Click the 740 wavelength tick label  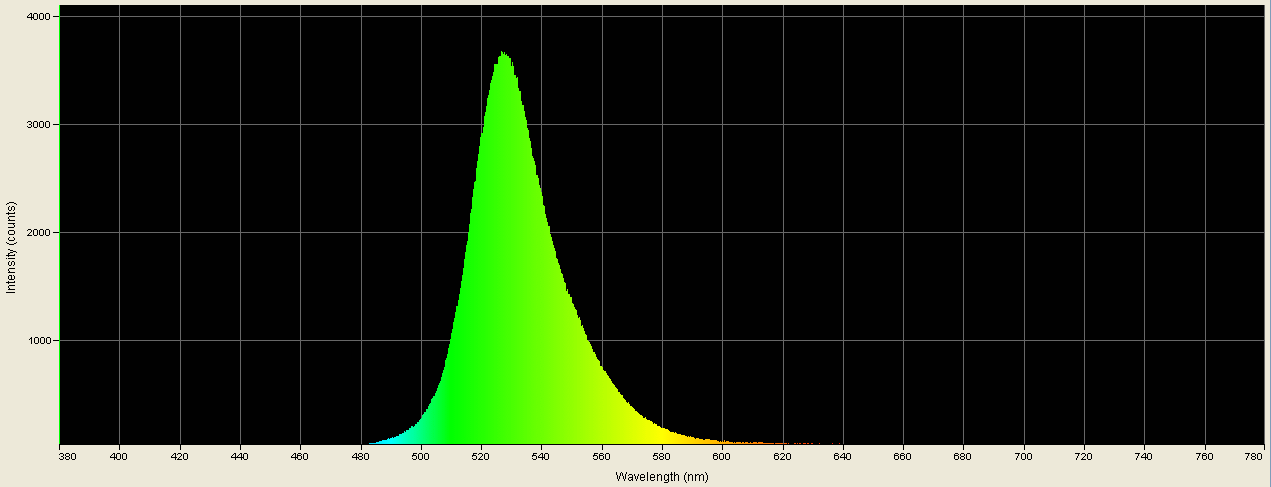pos(1144,456)
